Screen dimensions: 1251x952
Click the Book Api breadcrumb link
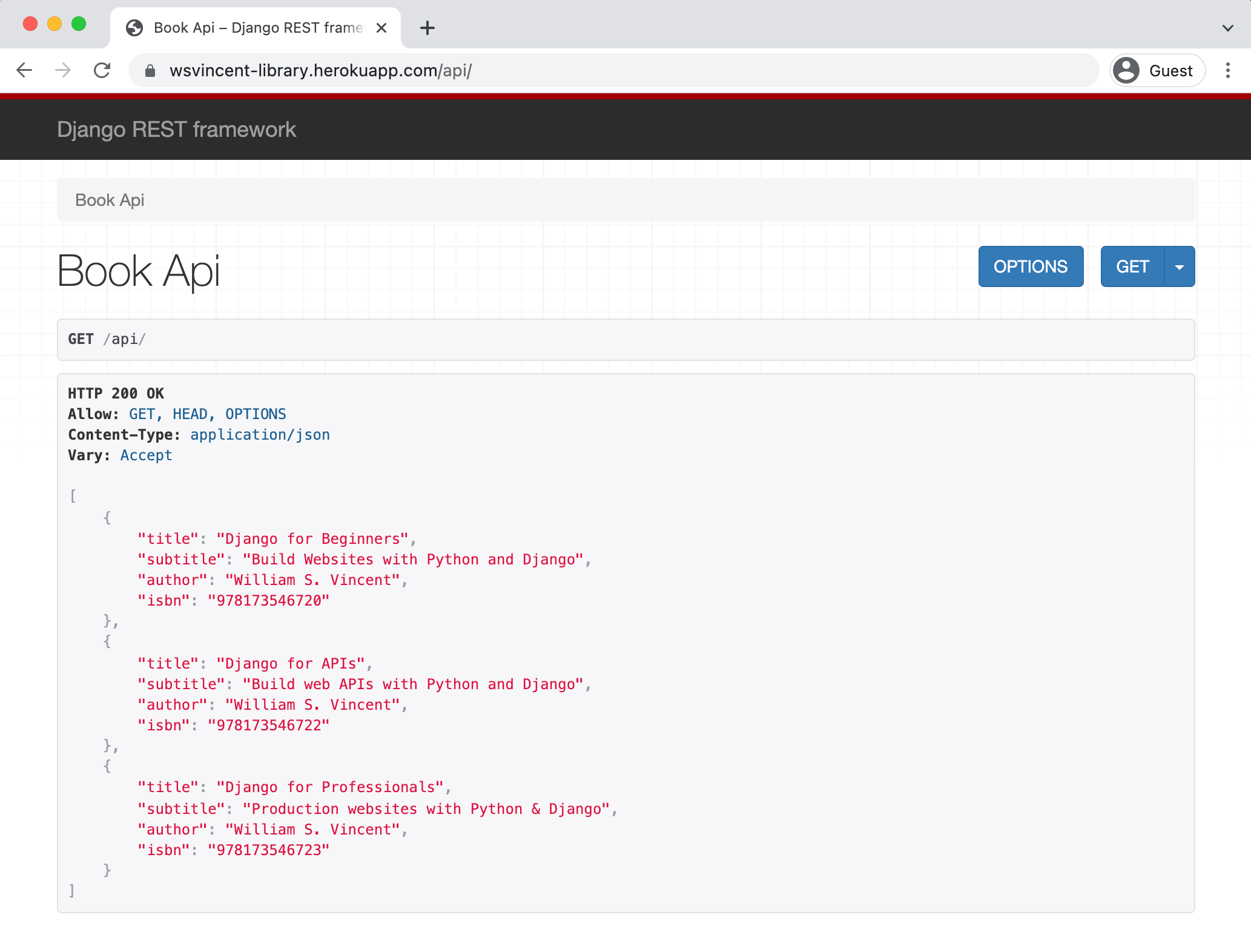(110, 200)
